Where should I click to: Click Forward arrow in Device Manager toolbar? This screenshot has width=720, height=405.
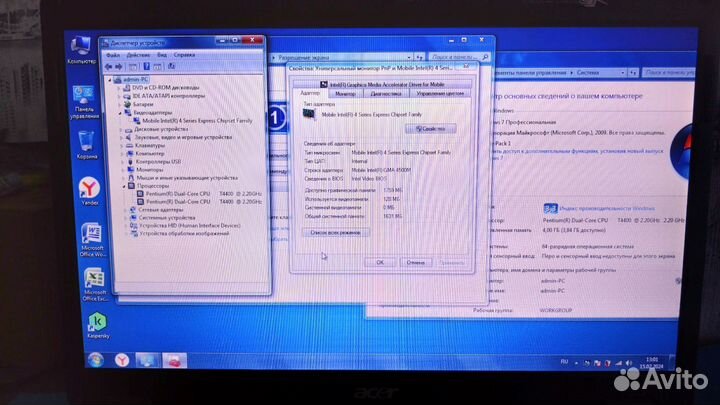point(118,67)
